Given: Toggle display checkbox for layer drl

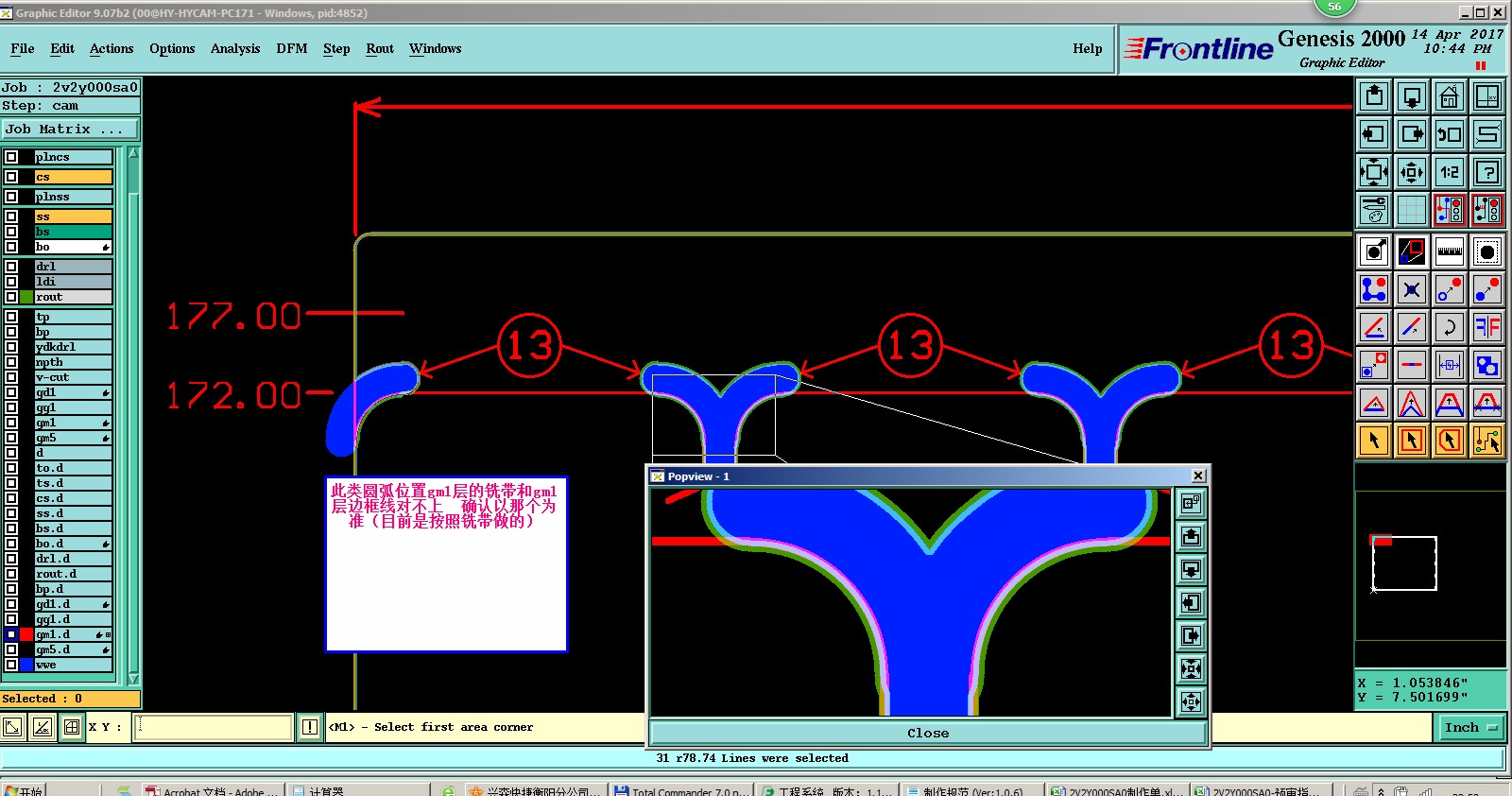Looking at the screenshot, I should [x=11, y=267].
